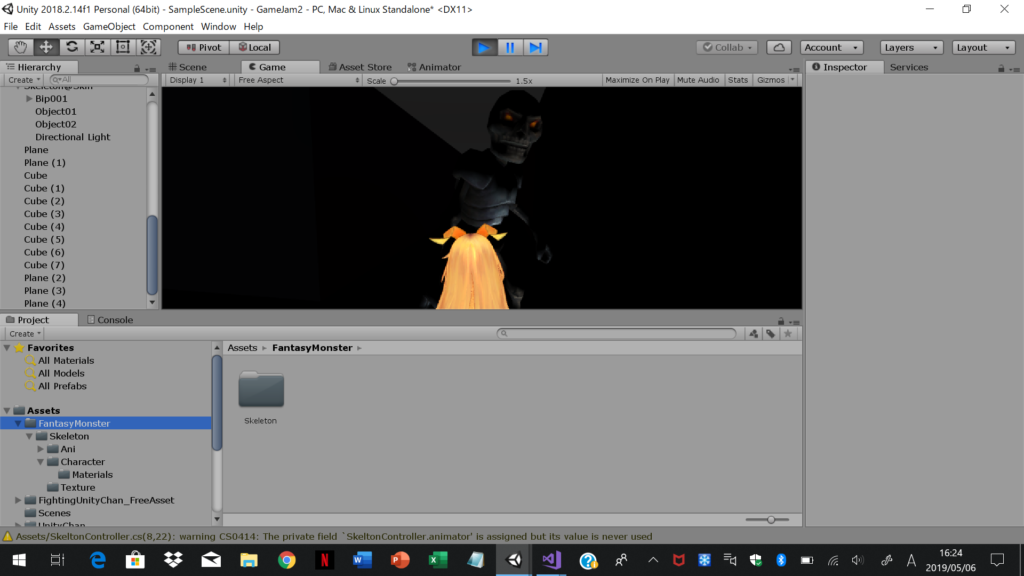The width and height of the screenshot is (1024, 576).
Task: Click the Step frame button
Action: coord(536,47)
